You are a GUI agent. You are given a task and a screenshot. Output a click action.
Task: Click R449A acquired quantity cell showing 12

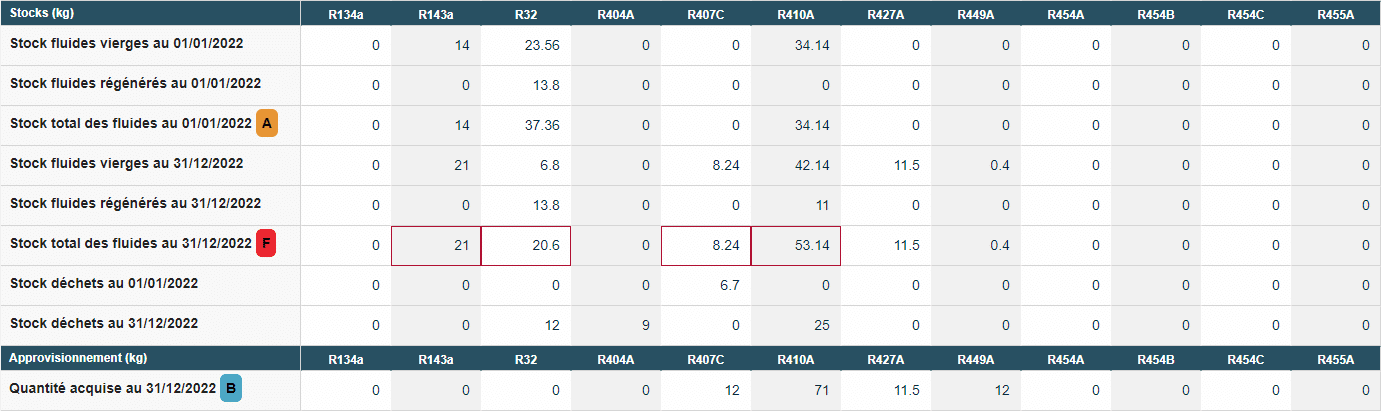(x=976, y=390)
